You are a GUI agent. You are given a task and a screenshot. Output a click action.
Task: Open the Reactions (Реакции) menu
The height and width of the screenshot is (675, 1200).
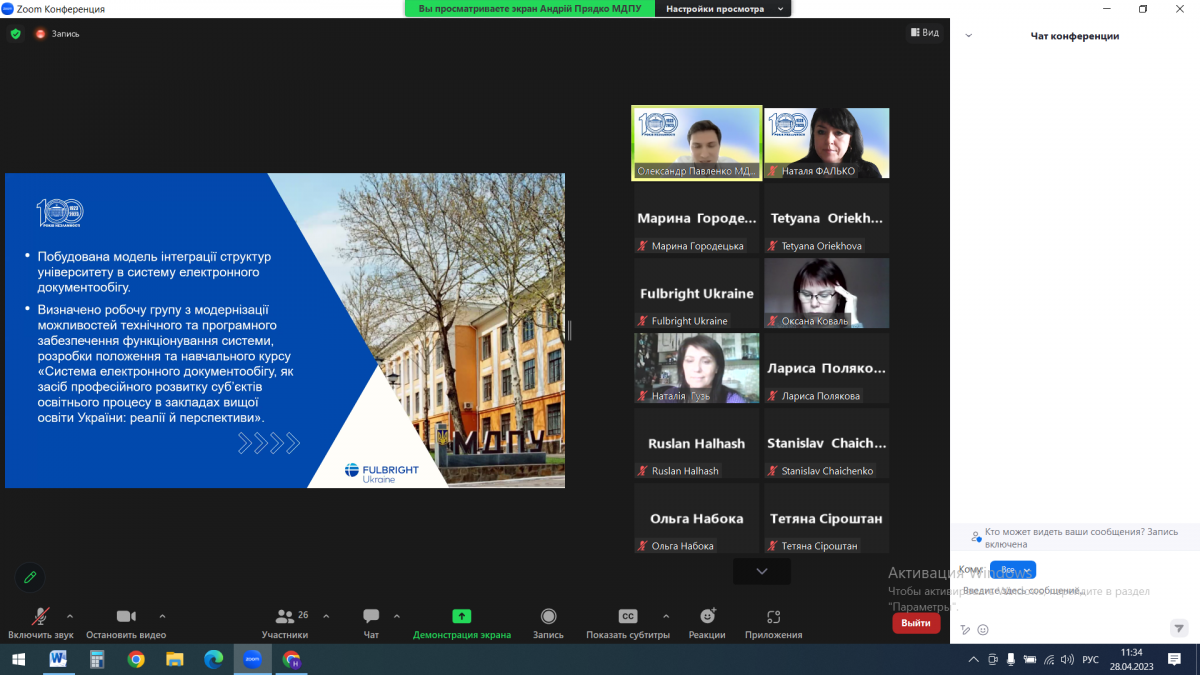tap(707, 617)
